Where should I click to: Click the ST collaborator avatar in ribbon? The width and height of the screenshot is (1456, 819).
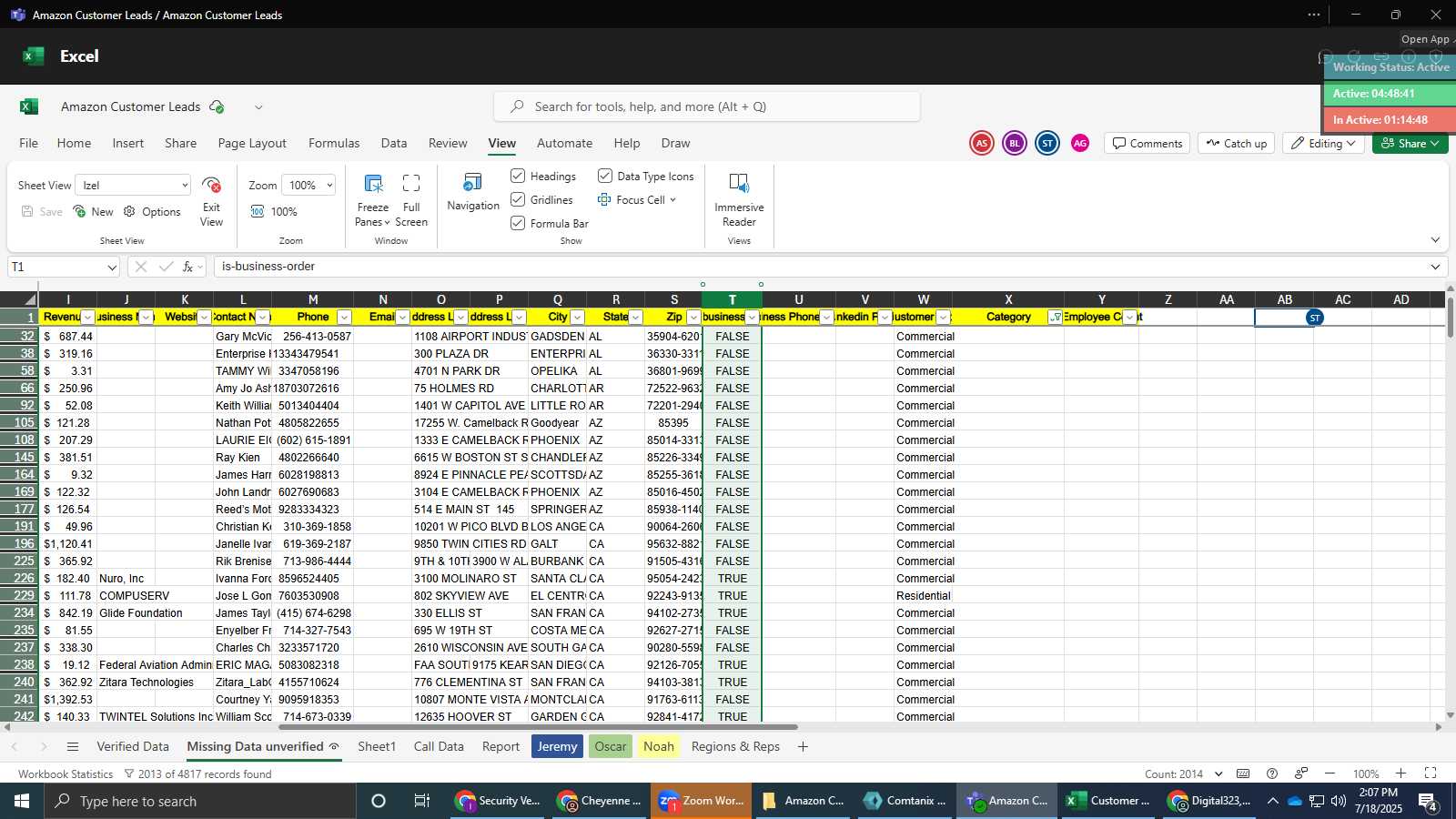click(x=1047, y=143)
